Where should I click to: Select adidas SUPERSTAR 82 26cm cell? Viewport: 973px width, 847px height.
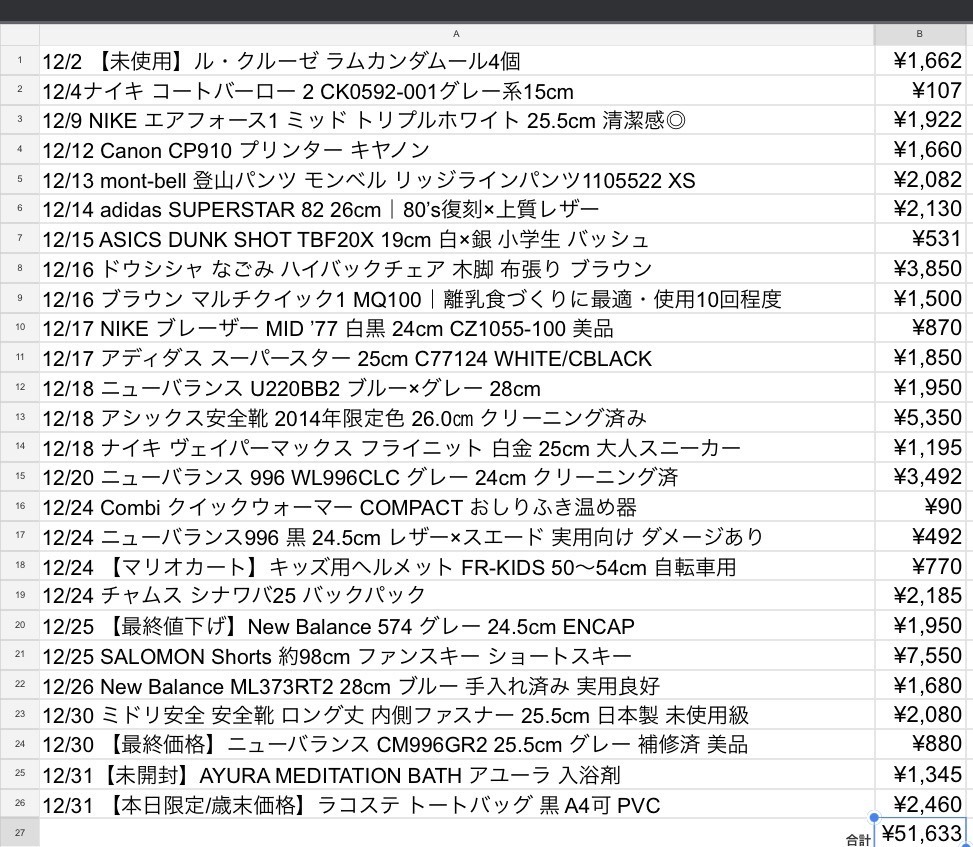point(457,209)
